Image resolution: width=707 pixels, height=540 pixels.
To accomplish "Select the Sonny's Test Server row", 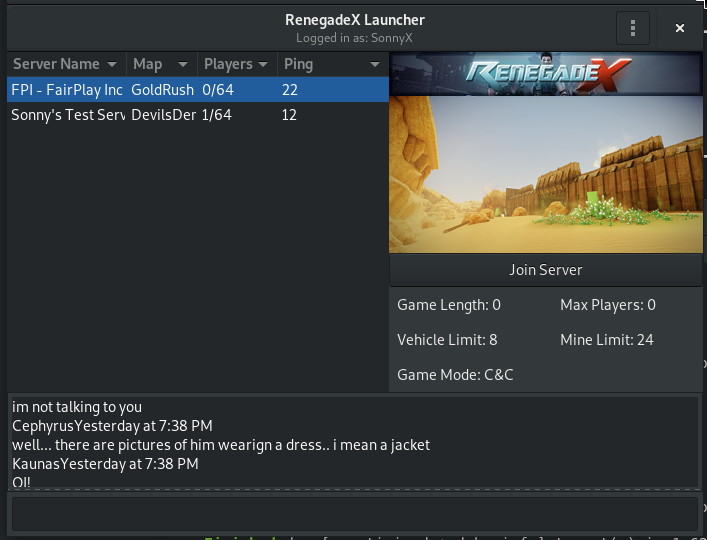I will coord(198,114).
